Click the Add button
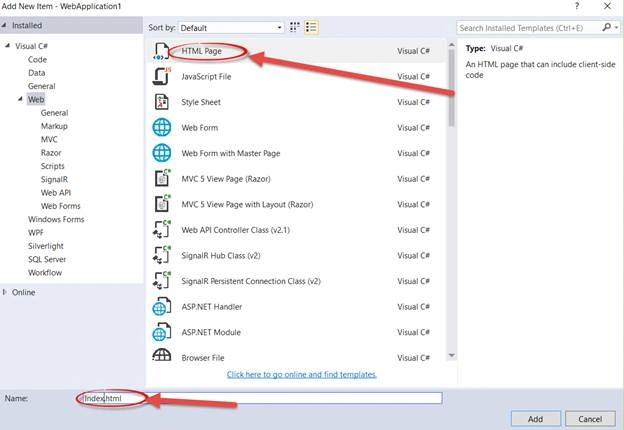 535,419
